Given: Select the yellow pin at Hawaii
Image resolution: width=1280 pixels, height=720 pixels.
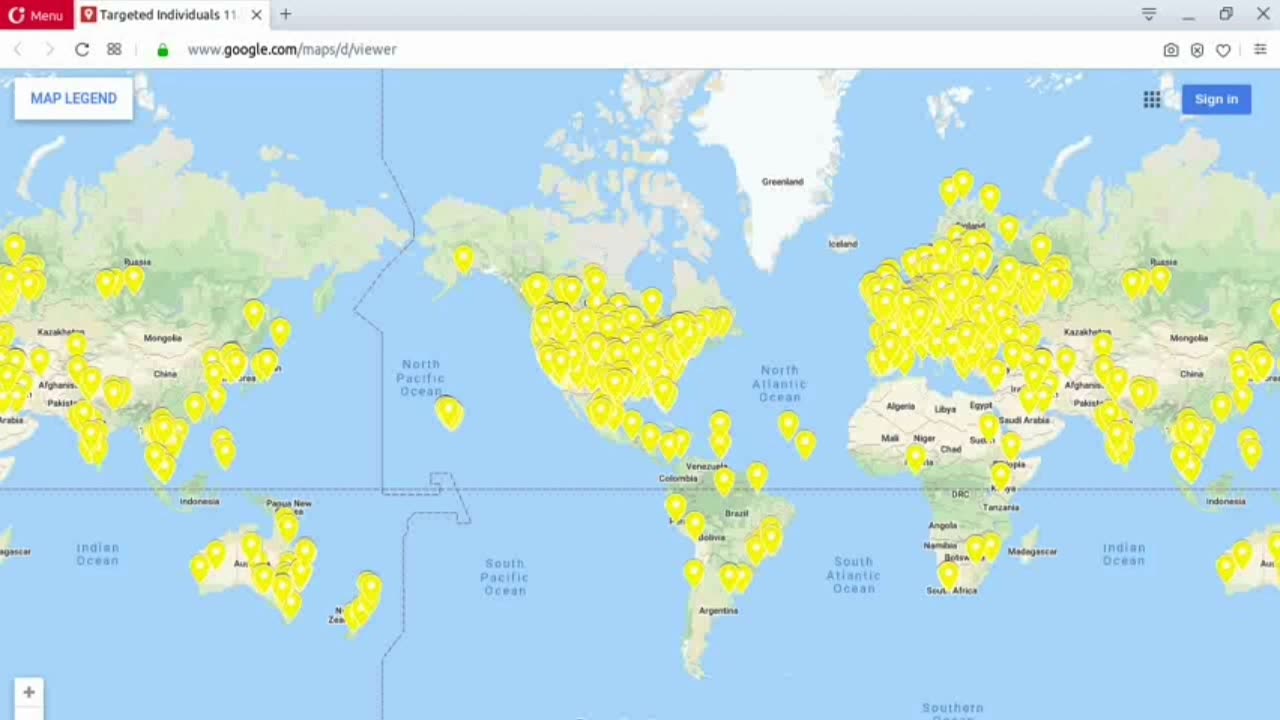Looking at the screenshot, I should pyautogui.click(x=449, y=412).
